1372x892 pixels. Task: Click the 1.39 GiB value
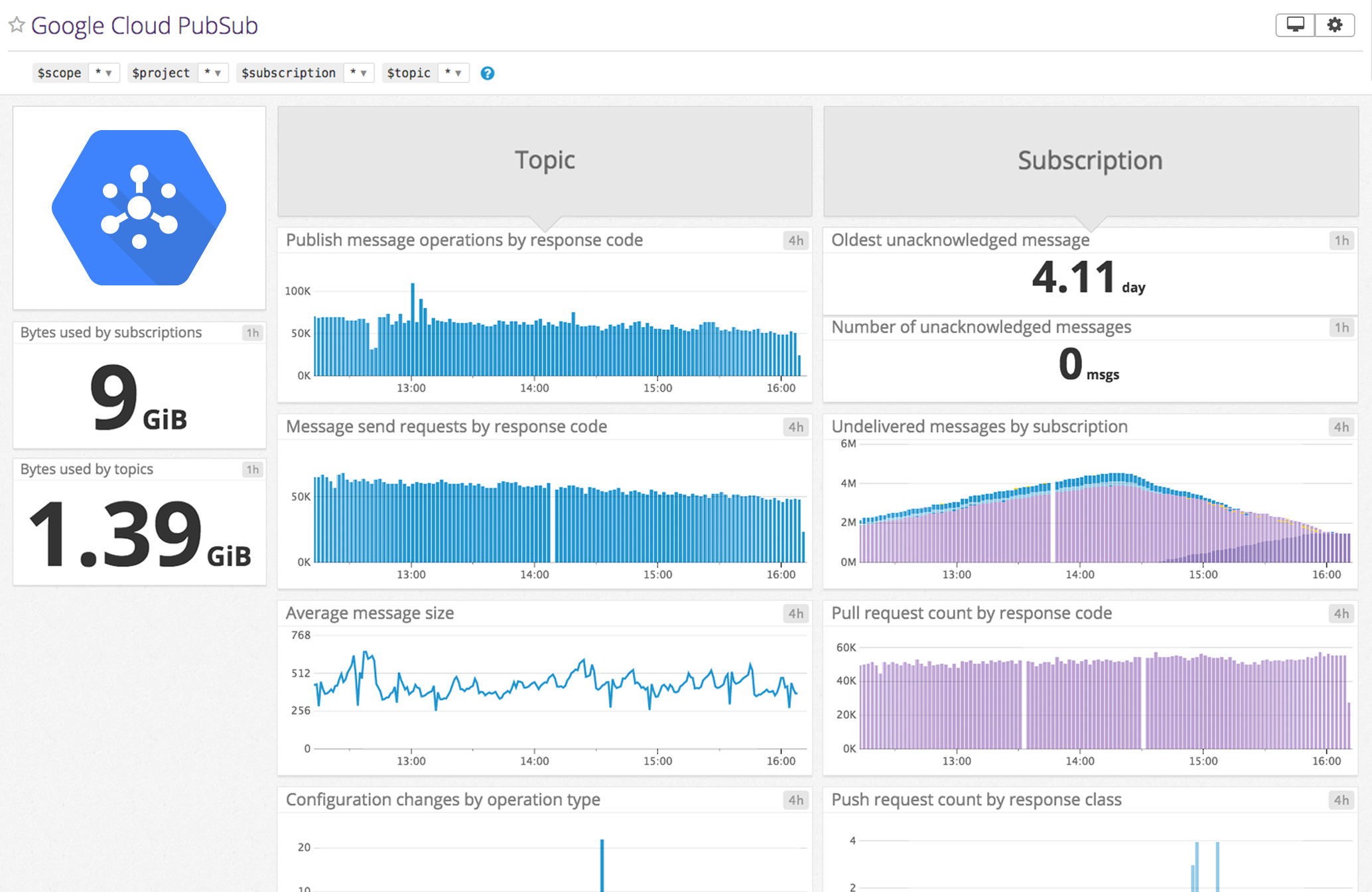pyautogui.click(x=140, y=534)
